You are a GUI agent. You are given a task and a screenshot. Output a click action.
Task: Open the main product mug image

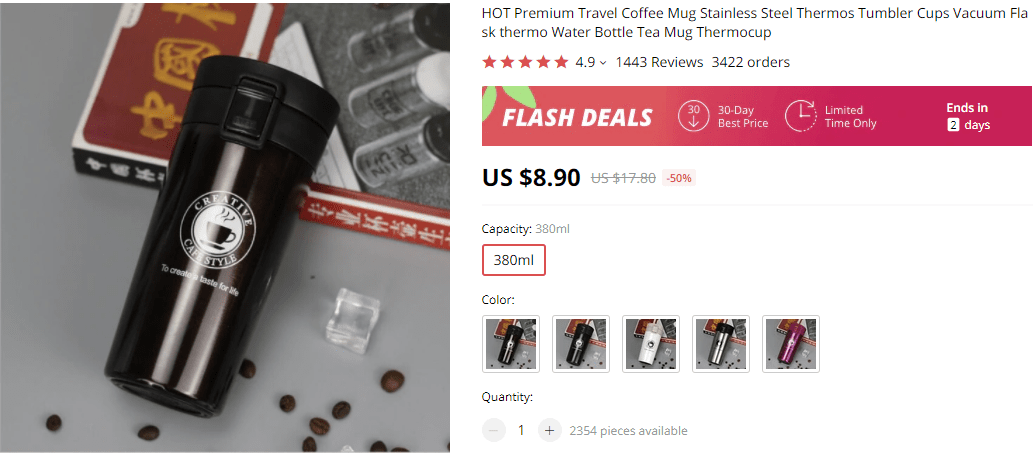(x=225, y=228)
